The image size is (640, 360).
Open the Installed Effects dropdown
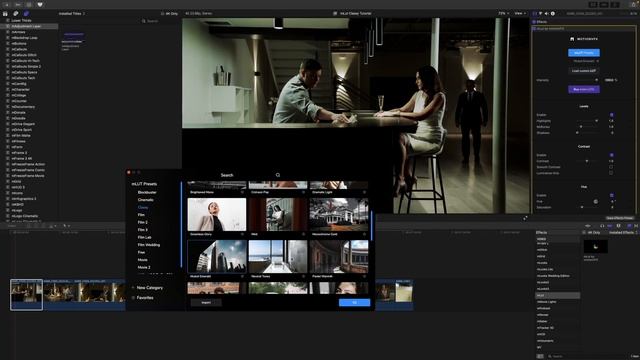point(623,232)
